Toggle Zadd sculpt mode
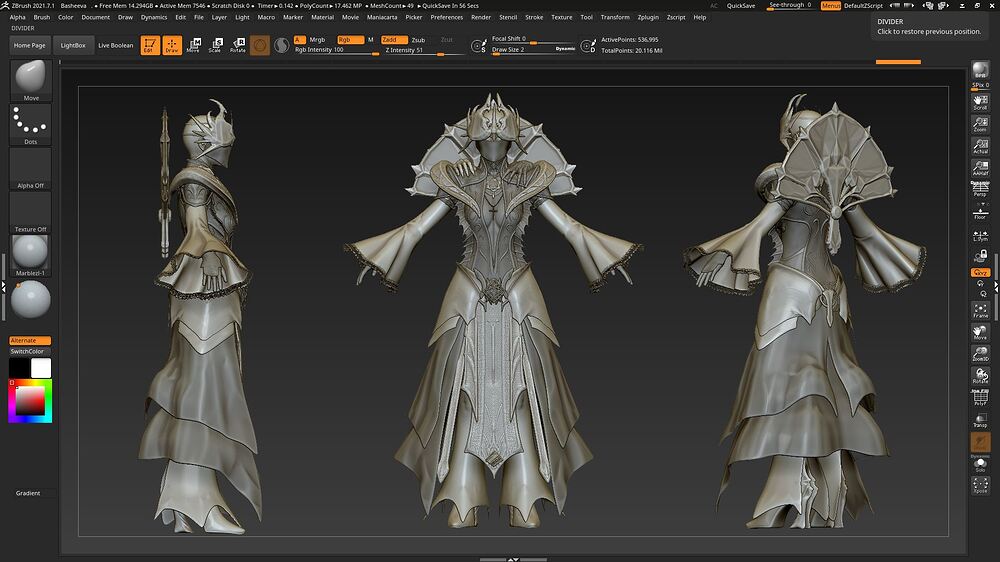1000x562 pixels. coord(394,40)
